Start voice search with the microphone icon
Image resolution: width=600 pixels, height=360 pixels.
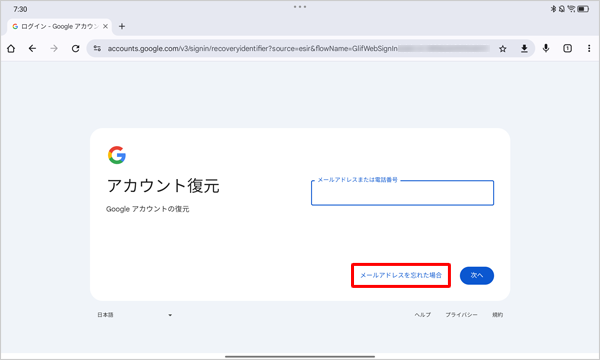(x=546, y=48)
